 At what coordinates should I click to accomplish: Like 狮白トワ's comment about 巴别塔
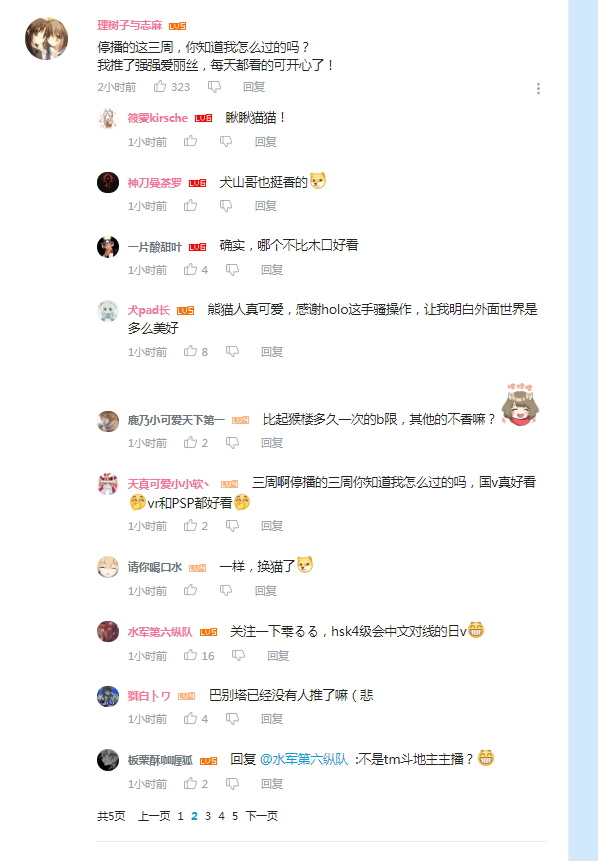[x=190, y=718]
